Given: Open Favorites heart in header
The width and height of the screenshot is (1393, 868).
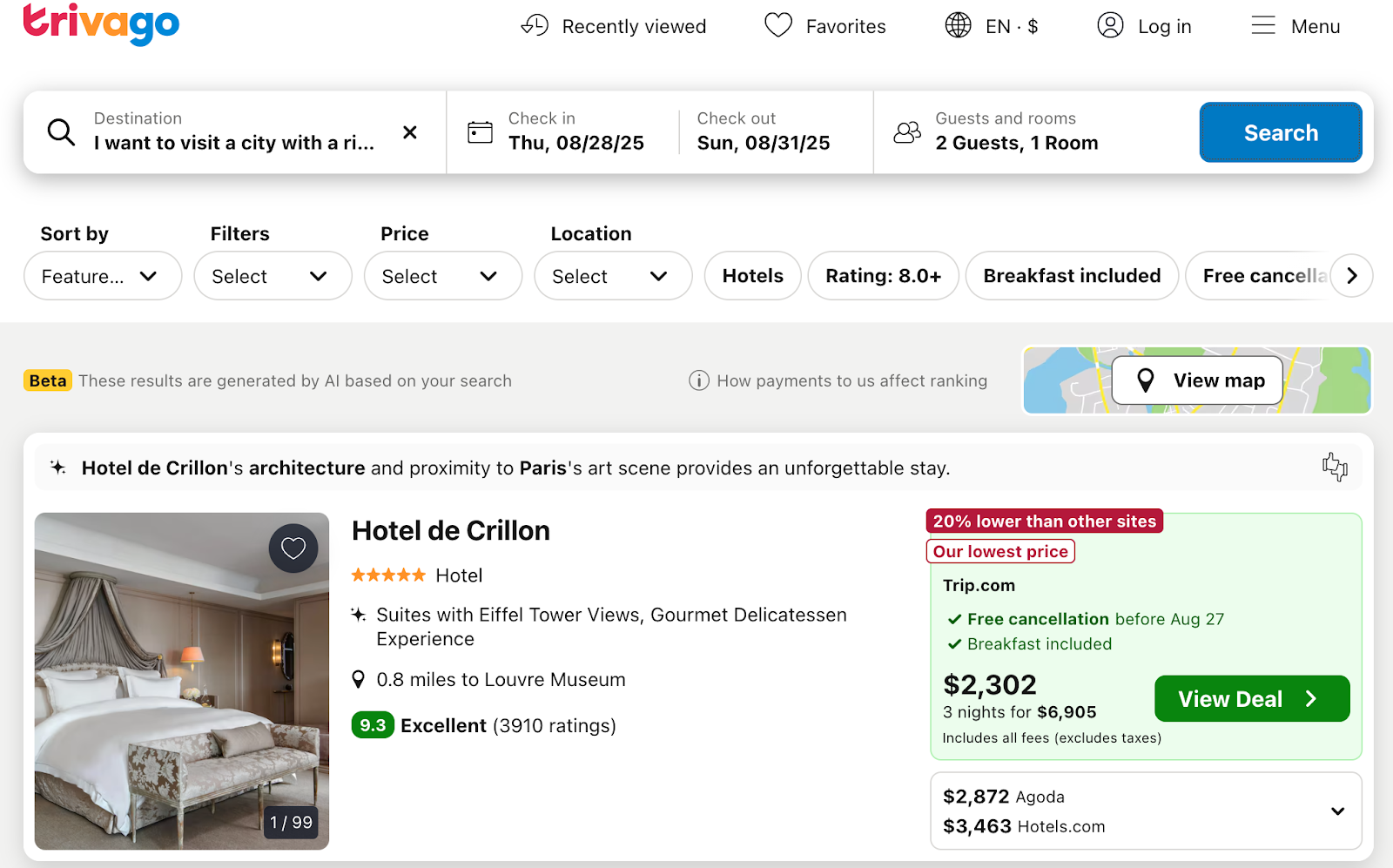Looking at the screenshot, I should 824,26.
